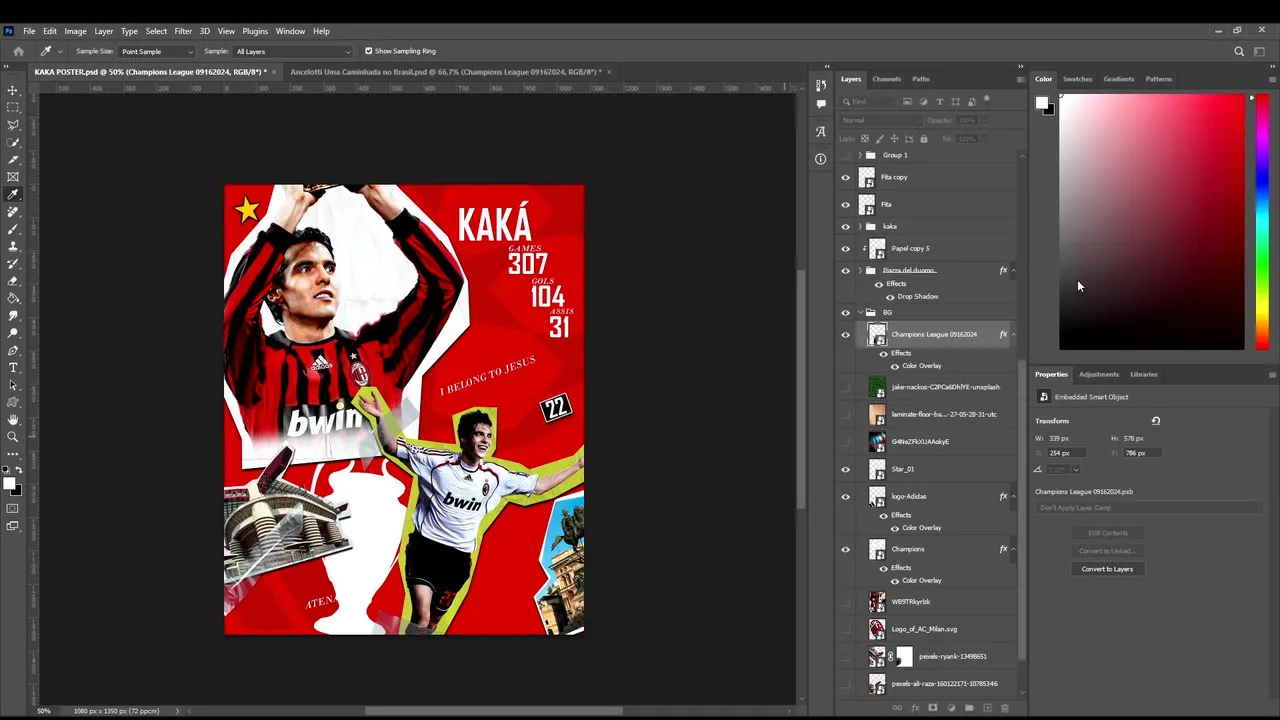1280x720 pixels.
Task: Open the Image menu
Action: [x=75, y=31]
